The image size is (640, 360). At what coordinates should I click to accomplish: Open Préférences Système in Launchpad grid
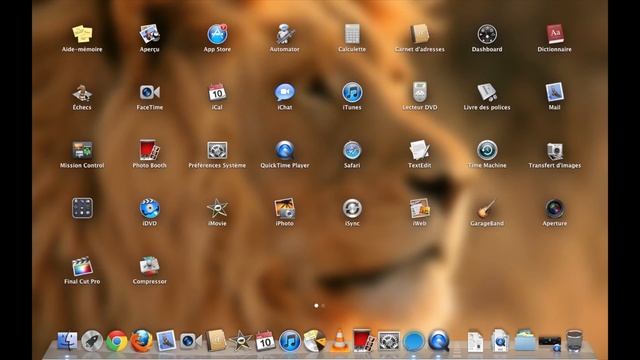pos(217,150)
